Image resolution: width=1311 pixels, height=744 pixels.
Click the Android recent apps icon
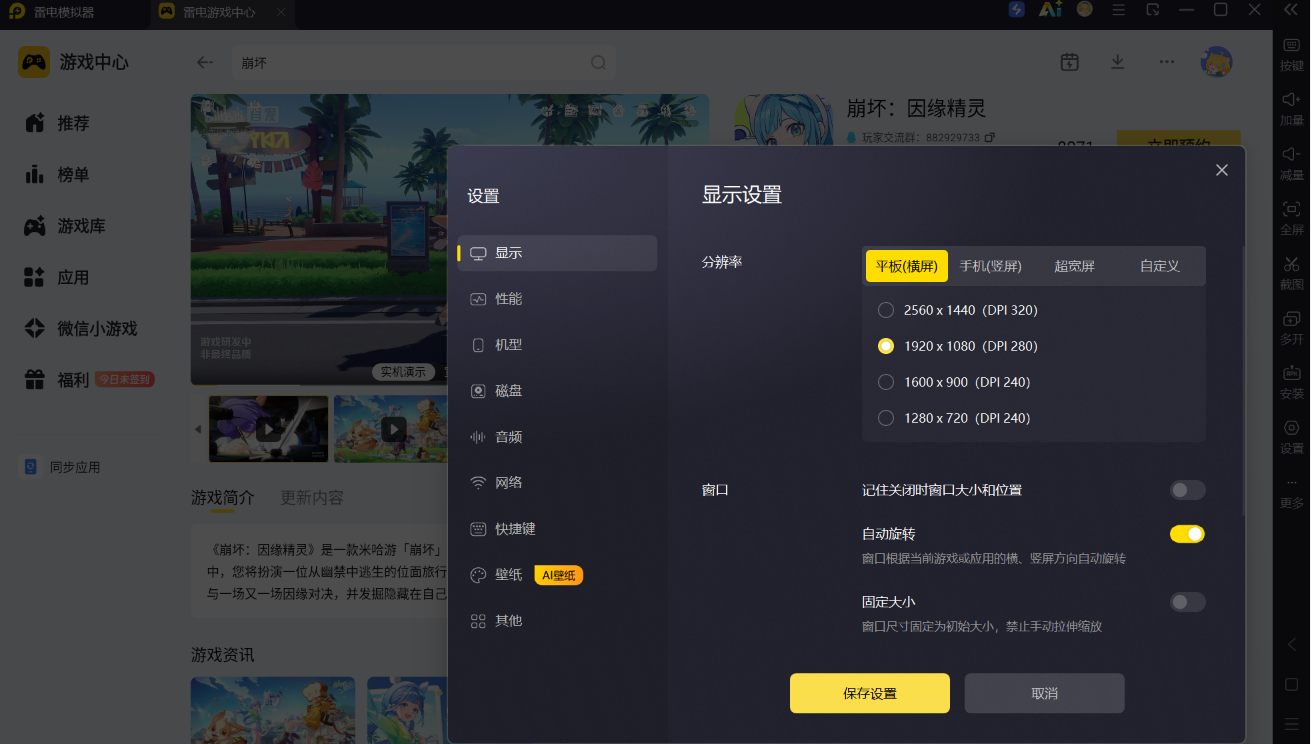pyautogui.click(x=1291, y=723)
